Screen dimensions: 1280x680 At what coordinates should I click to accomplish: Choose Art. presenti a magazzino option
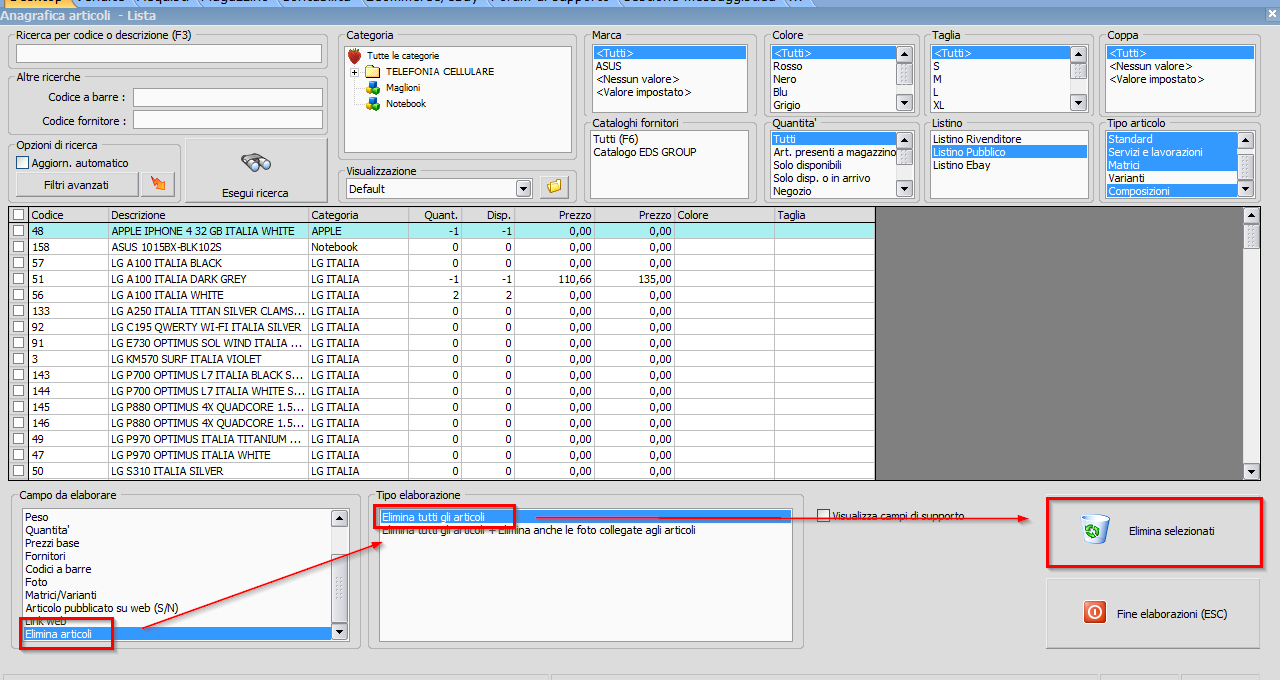[834, 152]
